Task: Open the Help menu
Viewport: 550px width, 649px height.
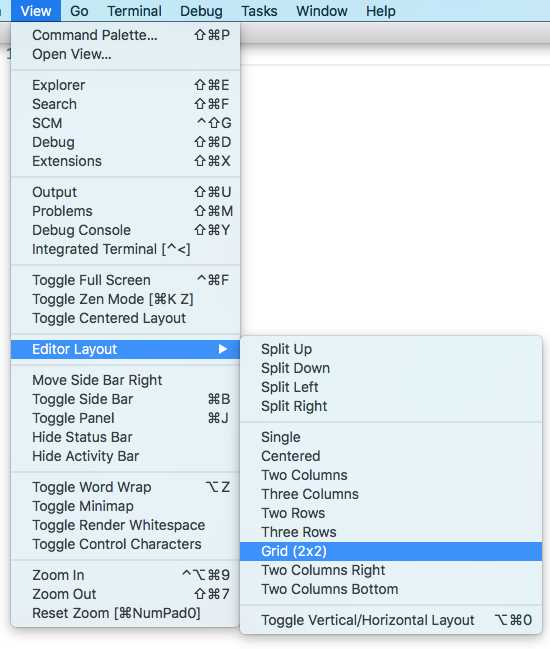Action: [381, 11]
